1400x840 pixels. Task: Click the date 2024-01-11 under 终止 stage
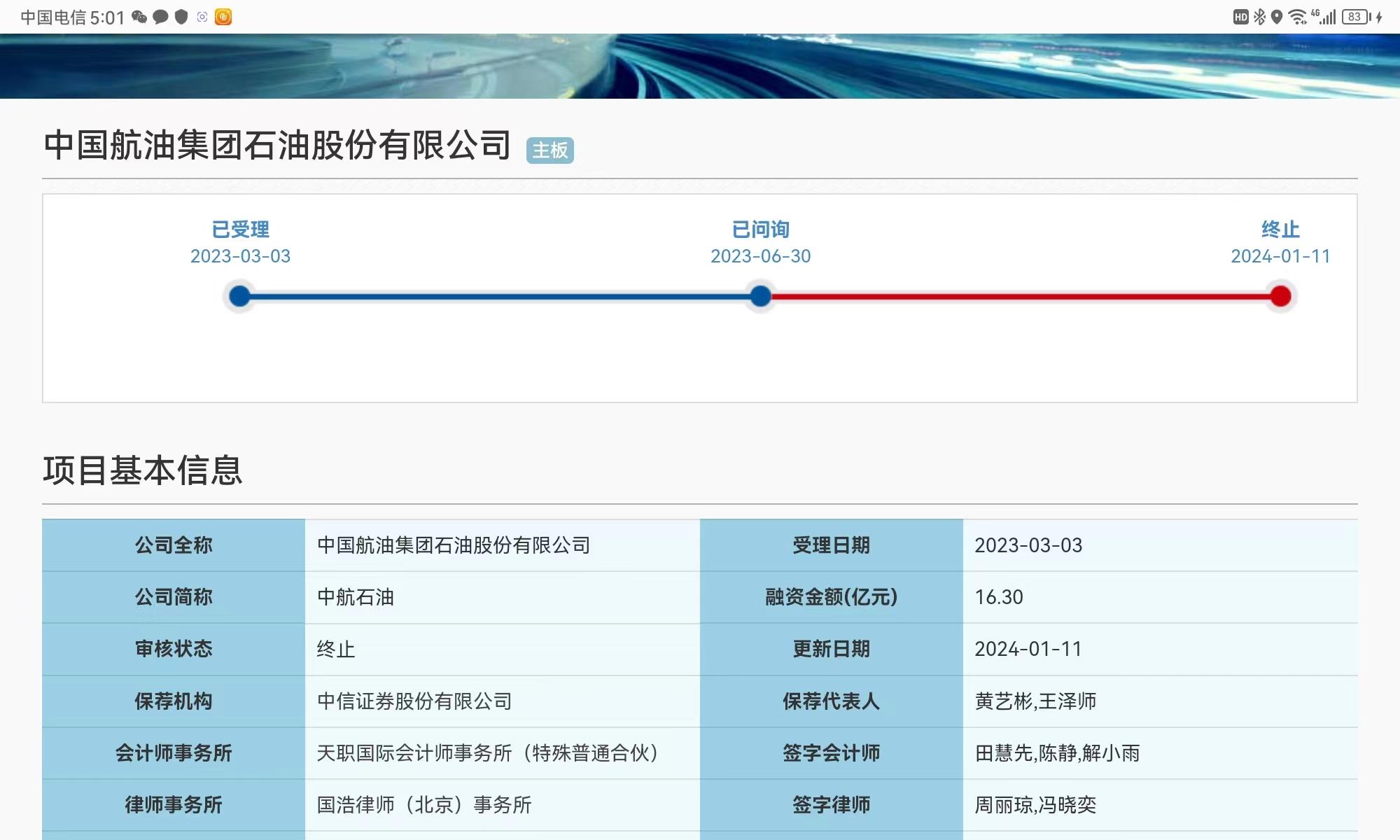(x=1280, y=256)
